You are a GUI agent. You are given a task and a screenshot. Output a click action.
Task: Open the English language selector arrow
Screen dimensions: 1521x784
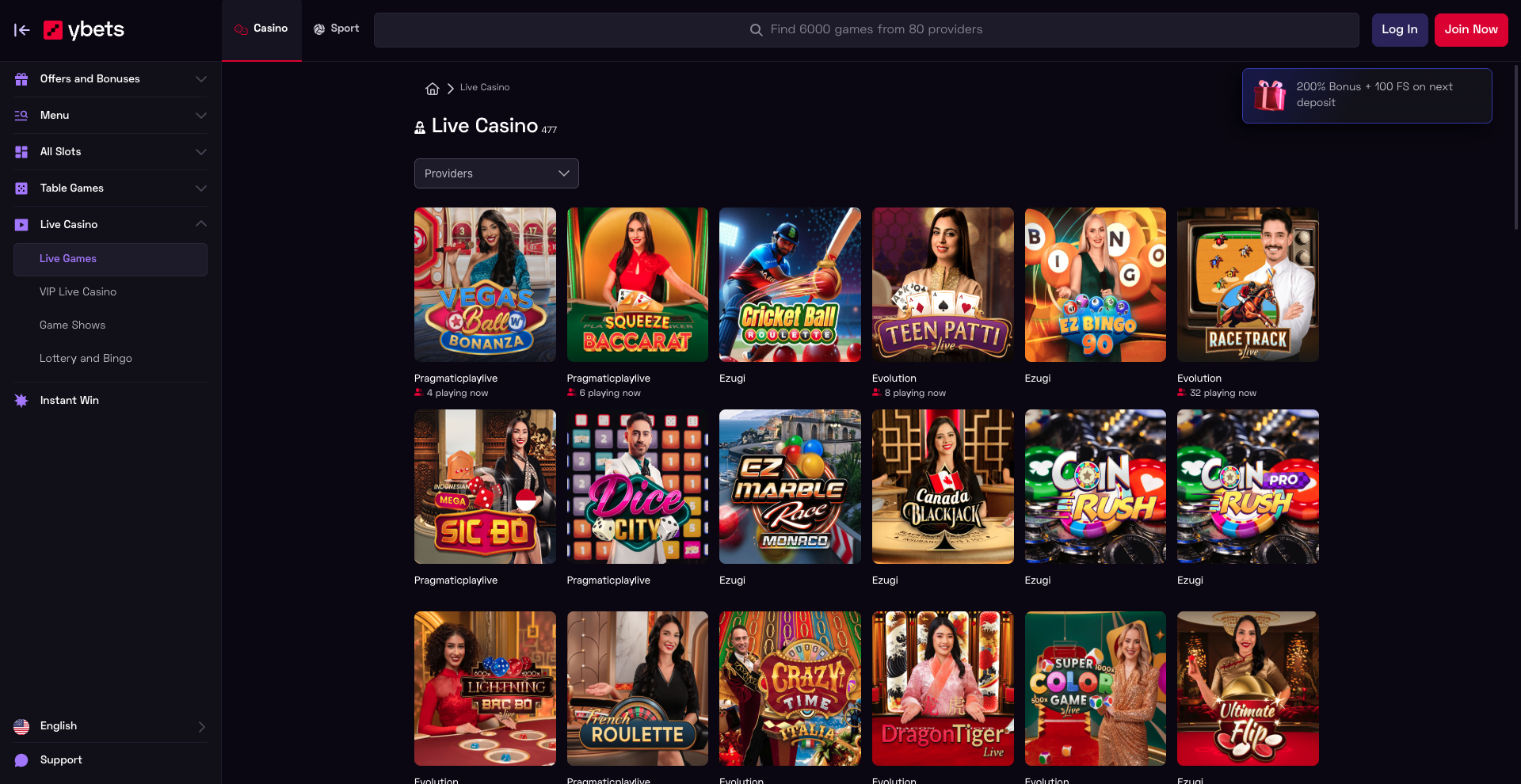pyautogui.click(x=201, y=727)
